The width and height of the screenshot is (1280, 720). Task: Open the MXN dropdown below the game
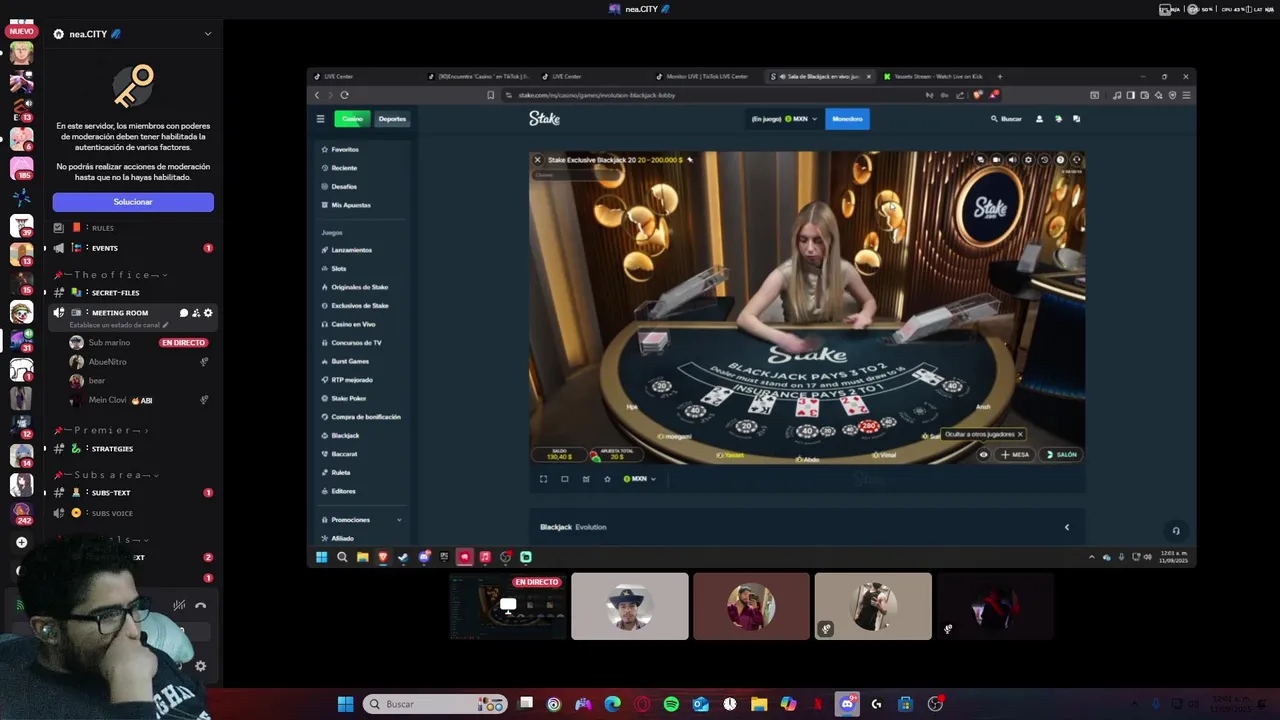(x=639, y=479)
